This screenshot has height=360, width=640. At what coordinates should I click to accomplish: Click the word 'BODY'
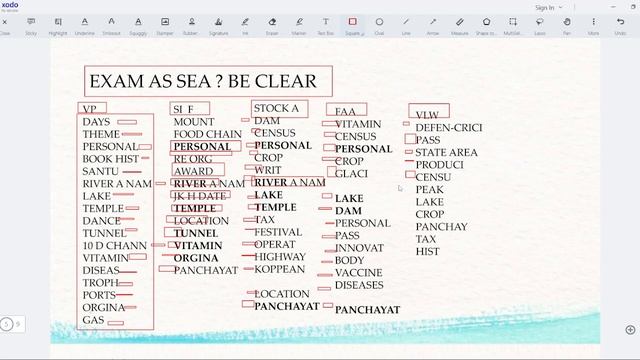349,260
